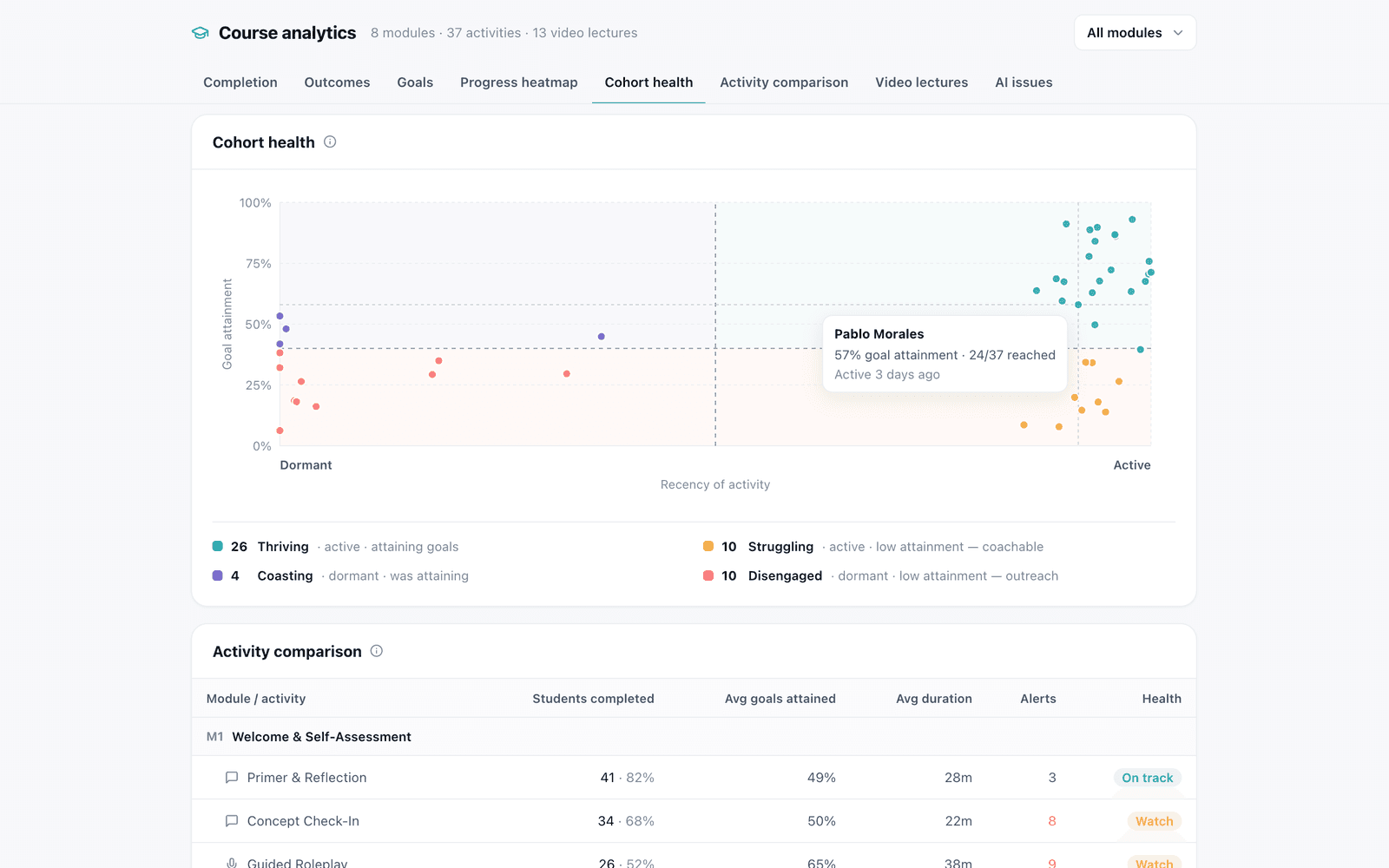Screen dimensions: 1389x868
Task: Click the Thriving legend label
Action: (283, 547)
